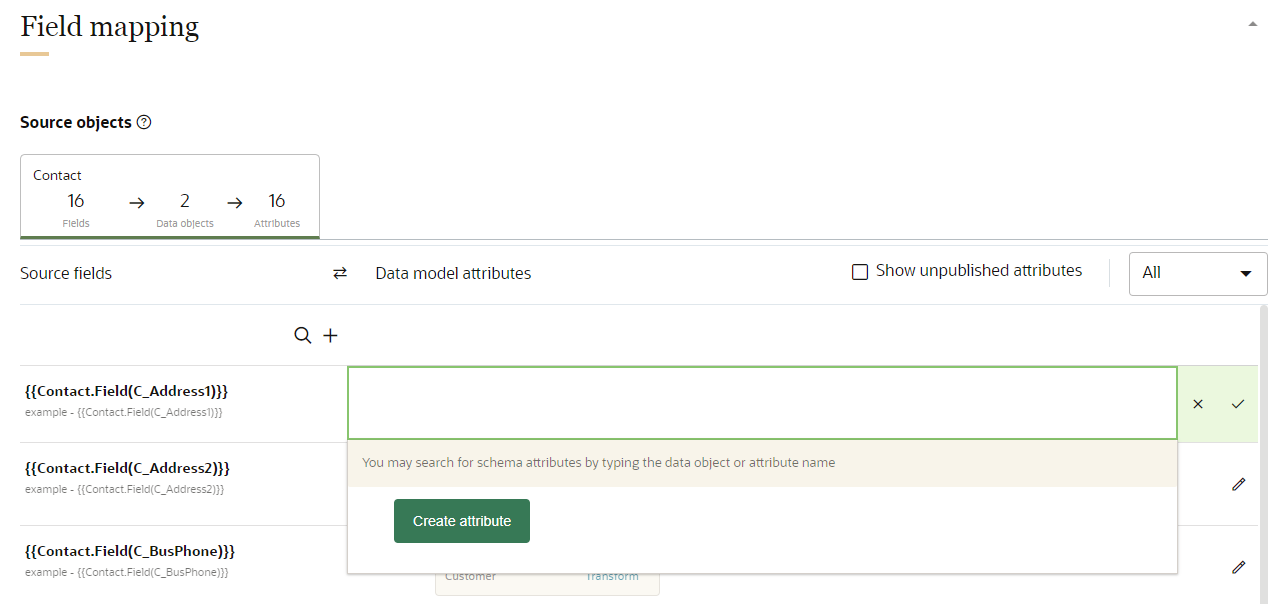Click the Data model attributes header
The height and width of the screenshot is (604, 1283).
[x=453, y=273]
